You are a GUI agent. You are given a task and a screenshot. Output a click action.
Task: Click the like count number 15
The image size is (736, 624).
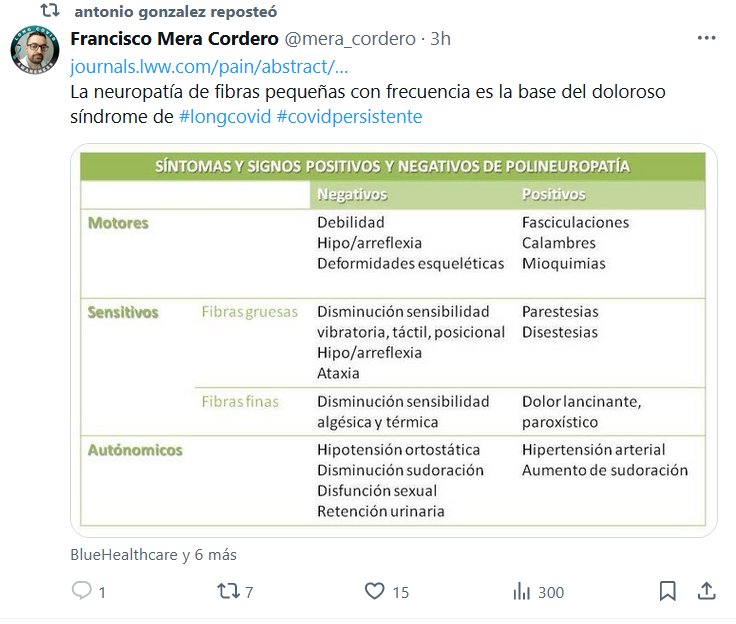point(400,592)
